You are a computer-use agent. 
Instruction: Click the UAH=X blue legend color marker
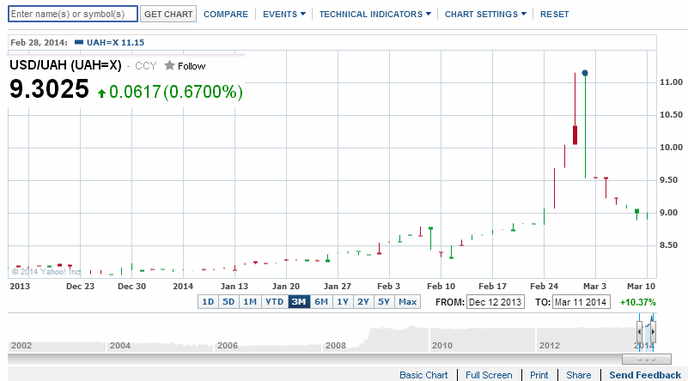(79, 43)
